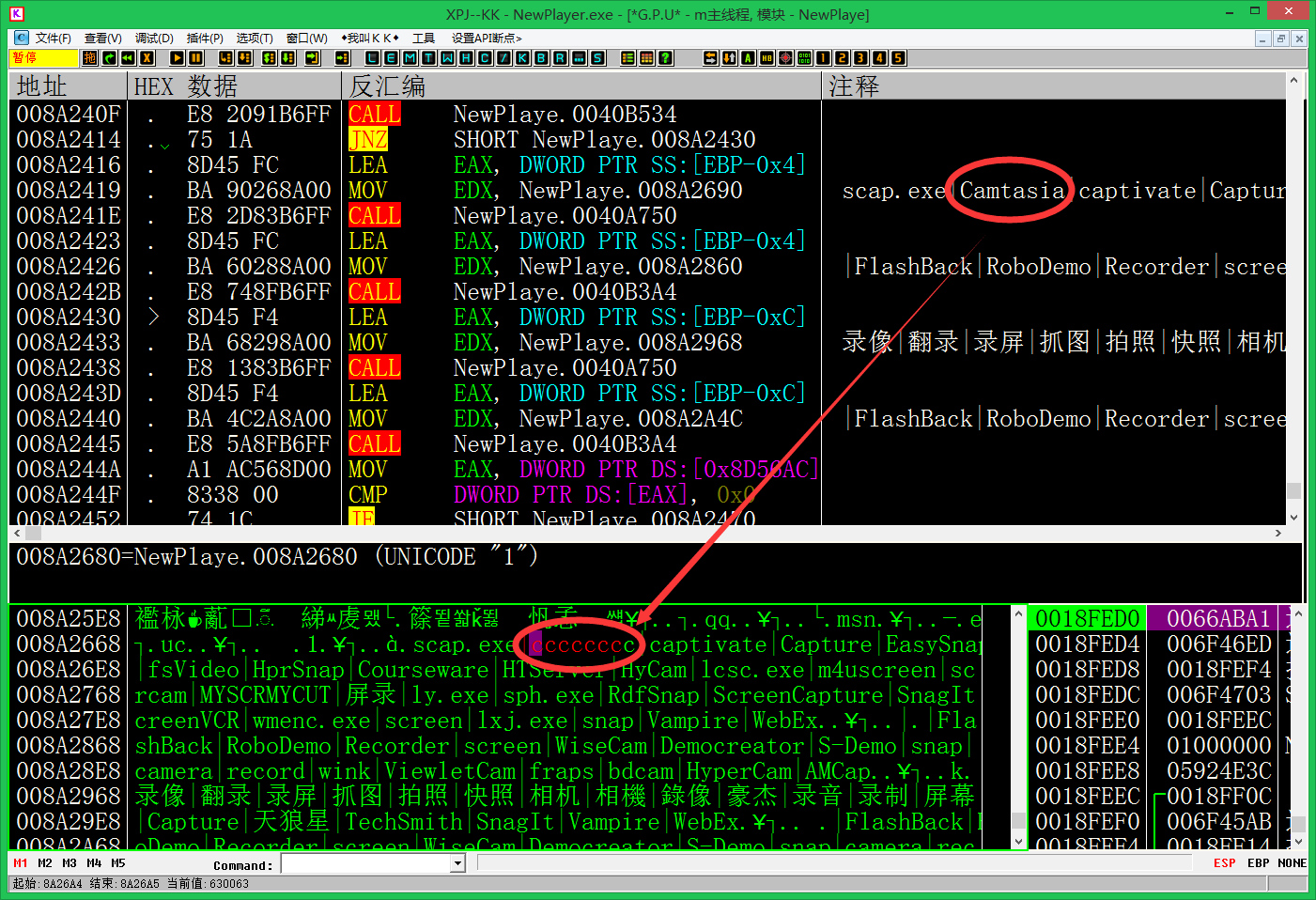Open Source window with S icon
The width and height of the screenshot is (1316, 900).
[x=598, y=58]
